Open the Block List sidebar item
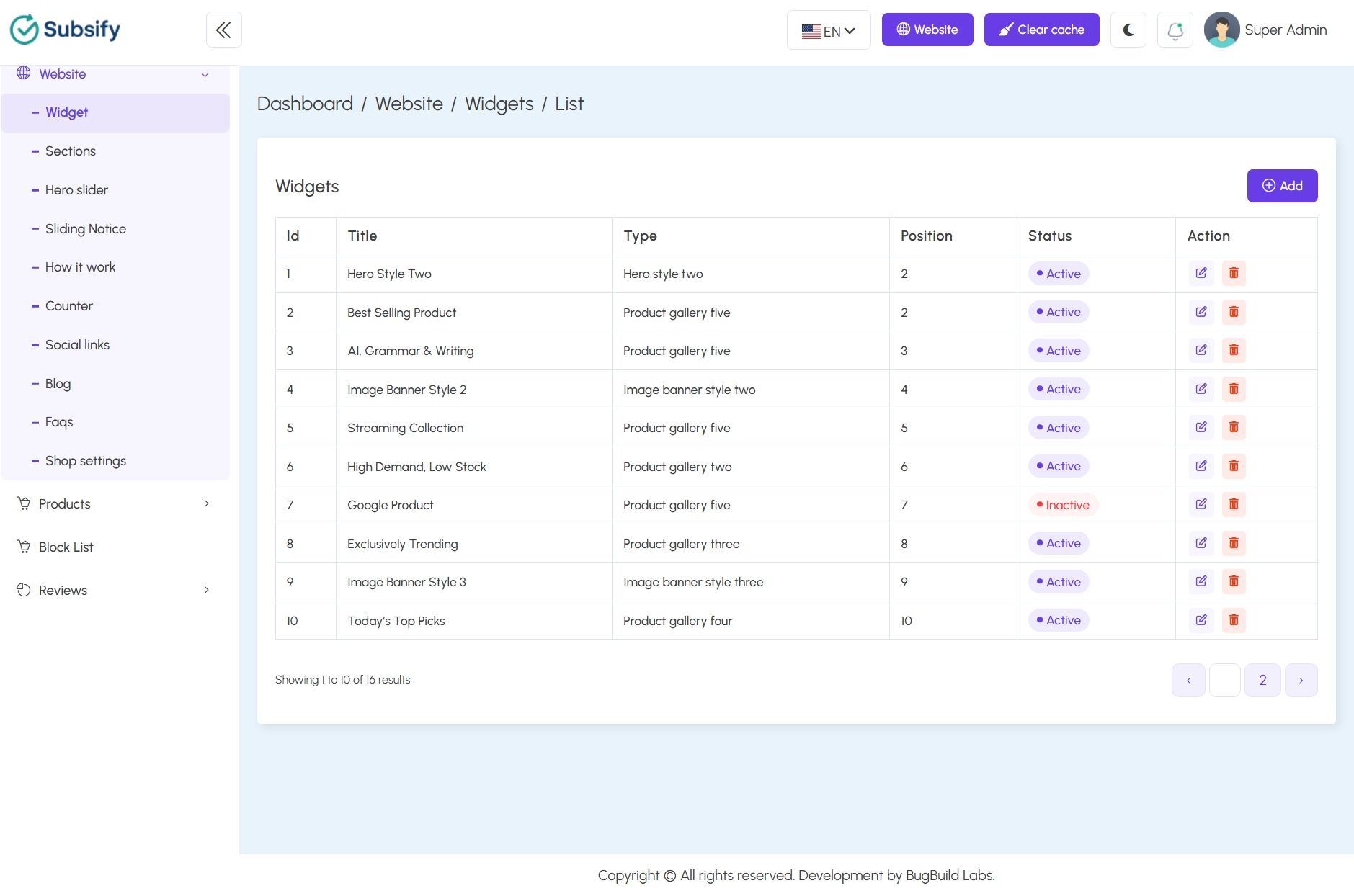 pyautogui.click(x=115, y=547)
